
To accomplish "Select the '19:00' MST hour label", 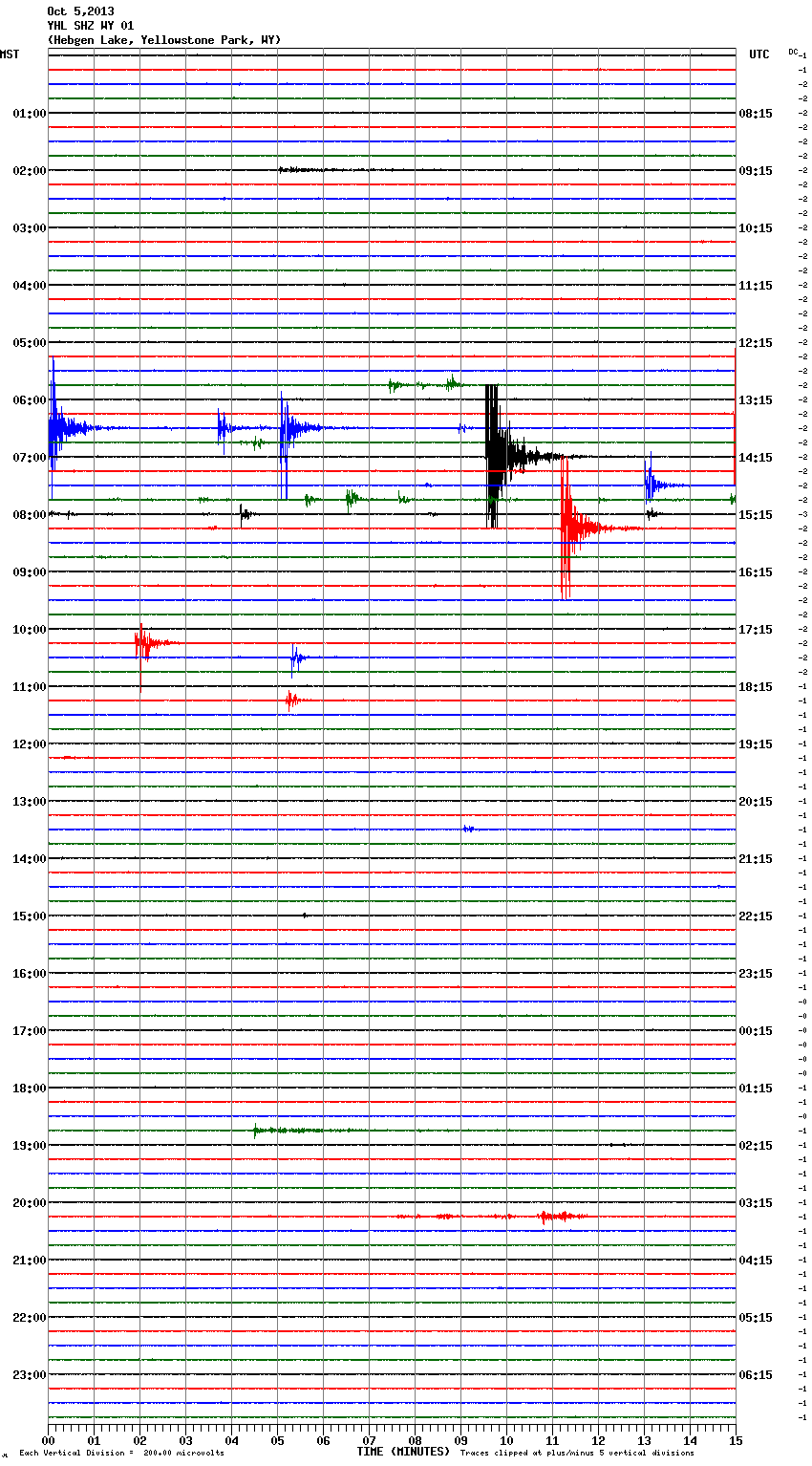I will pos(30,1146).
